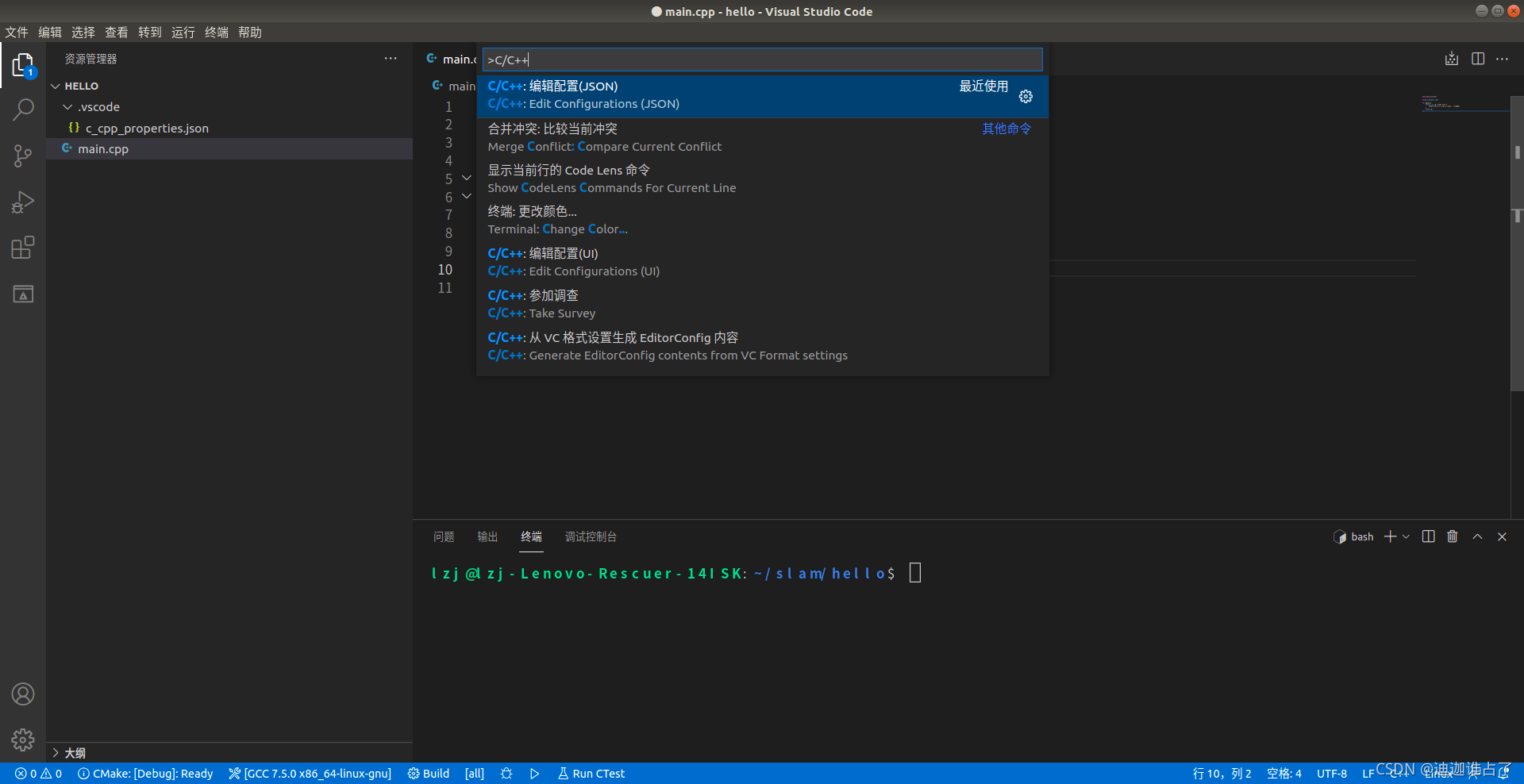The width and height of the screenshot is (1524, 784).
Task: Open the 编辑 menu
Action: (x=50, y=32)
